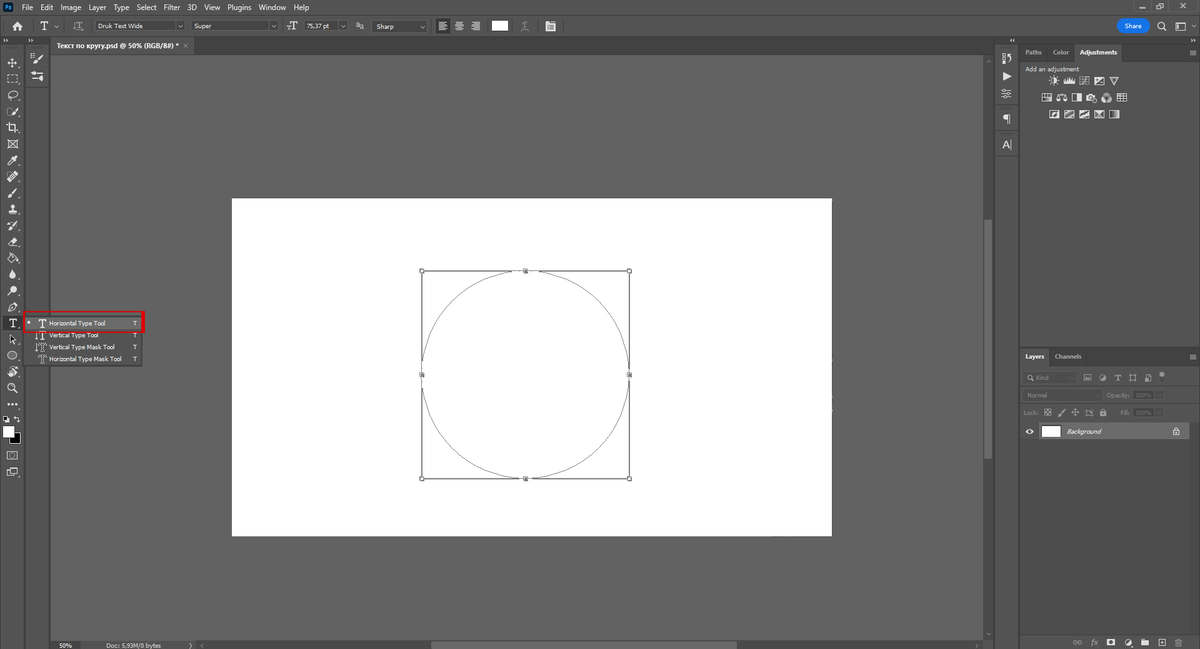Open the font style dropdown Super
The height and width of the screenshot is (649, 1200).
coord(233,26)
